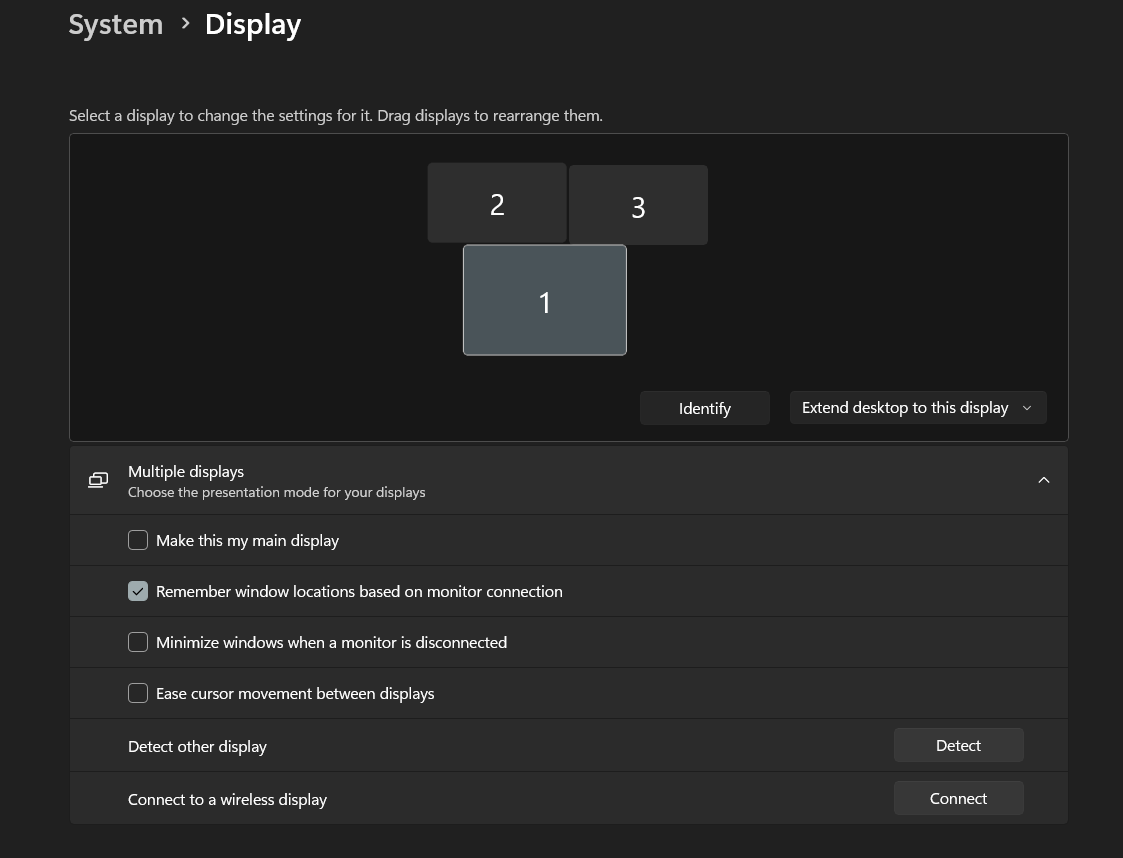Check Make this my main display
1123x858 pixels.
coord(138,540)
